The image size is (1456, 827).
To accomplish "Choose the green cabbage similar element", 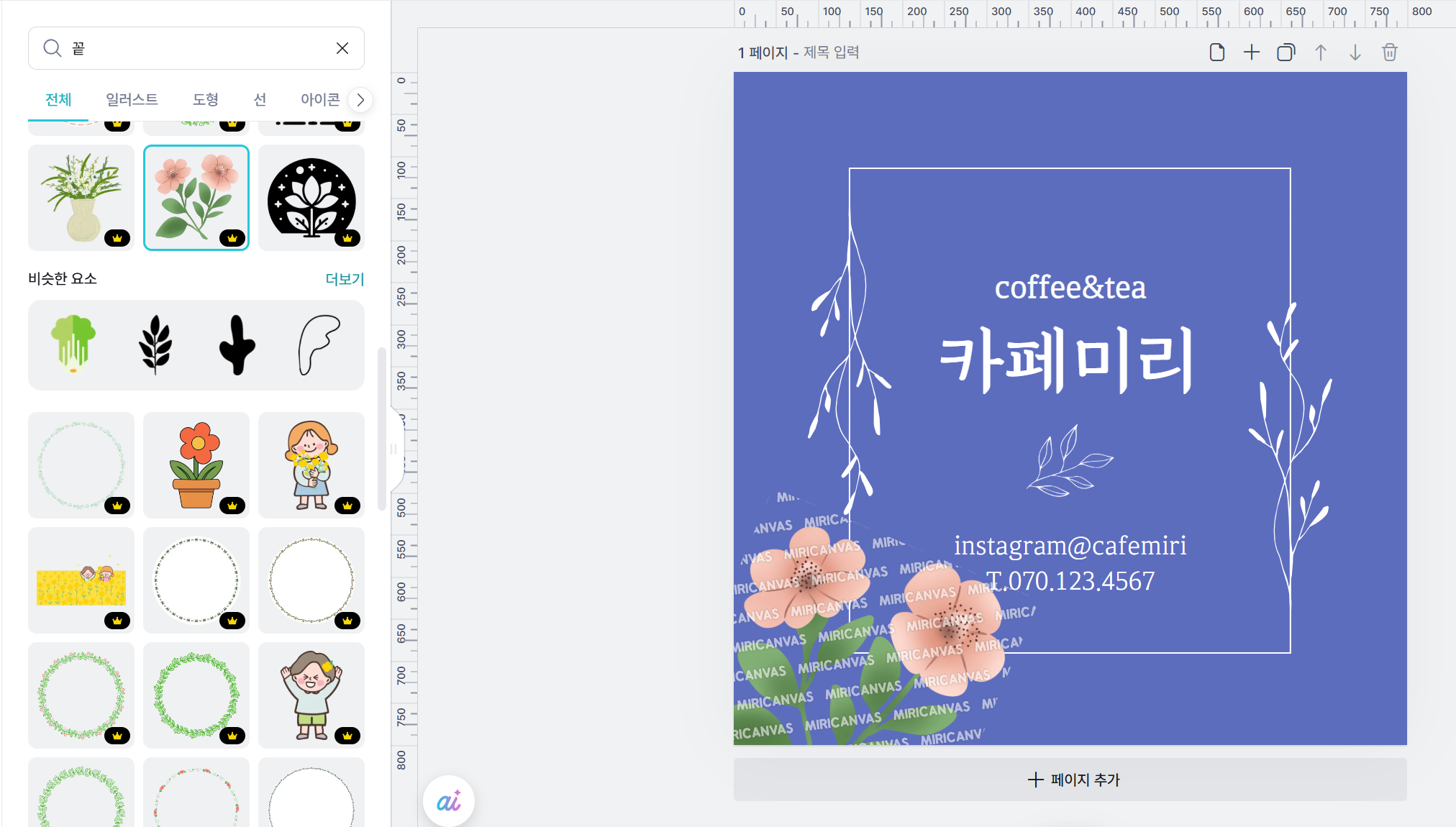I will [73, 345].
